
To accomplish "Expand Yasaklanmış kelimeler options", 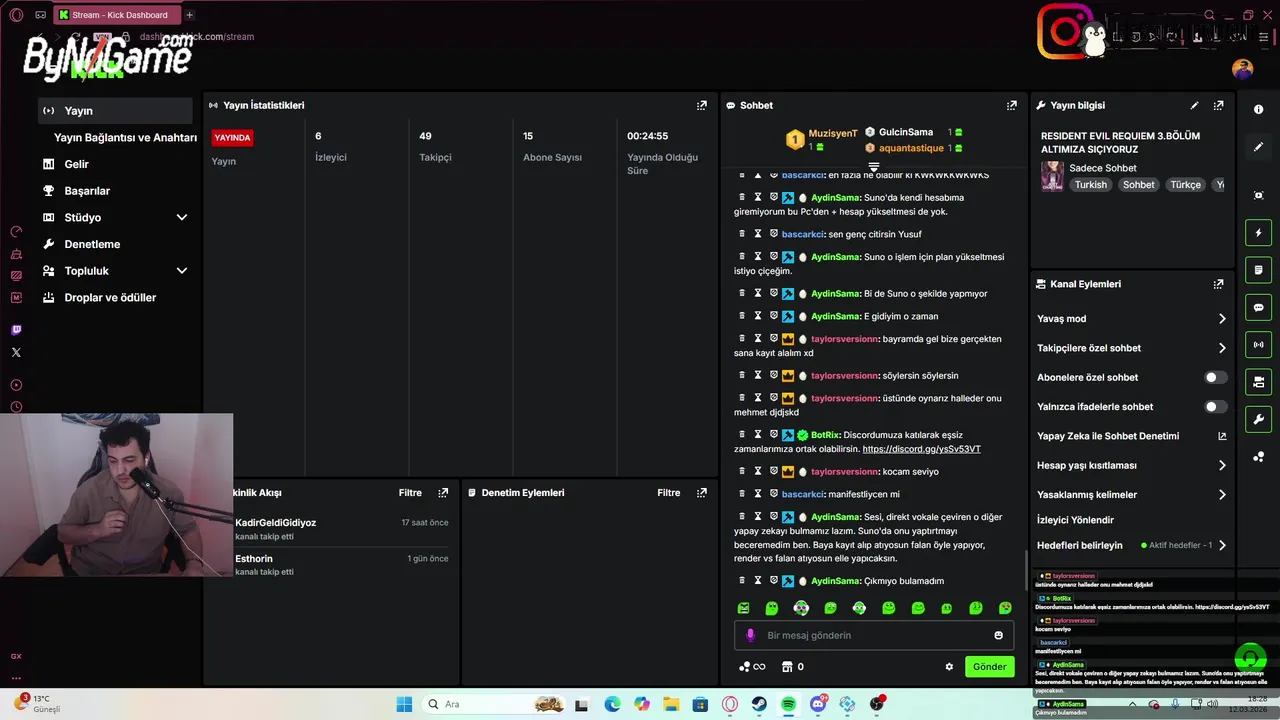I will pos(1221,494).
